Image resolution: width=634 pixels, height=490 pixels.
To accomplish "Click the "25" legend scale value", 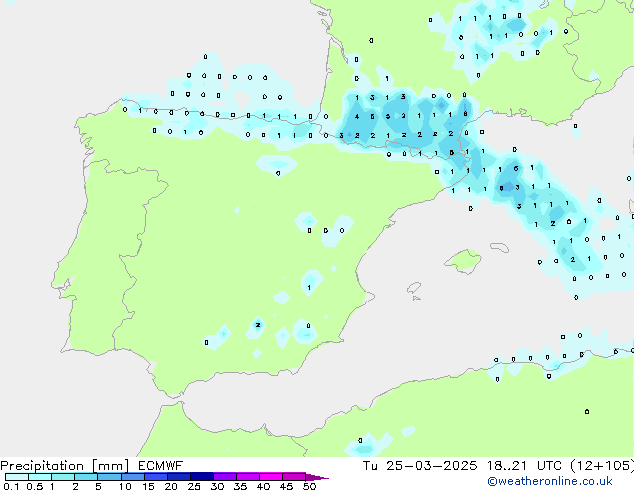I will [194, 486].
